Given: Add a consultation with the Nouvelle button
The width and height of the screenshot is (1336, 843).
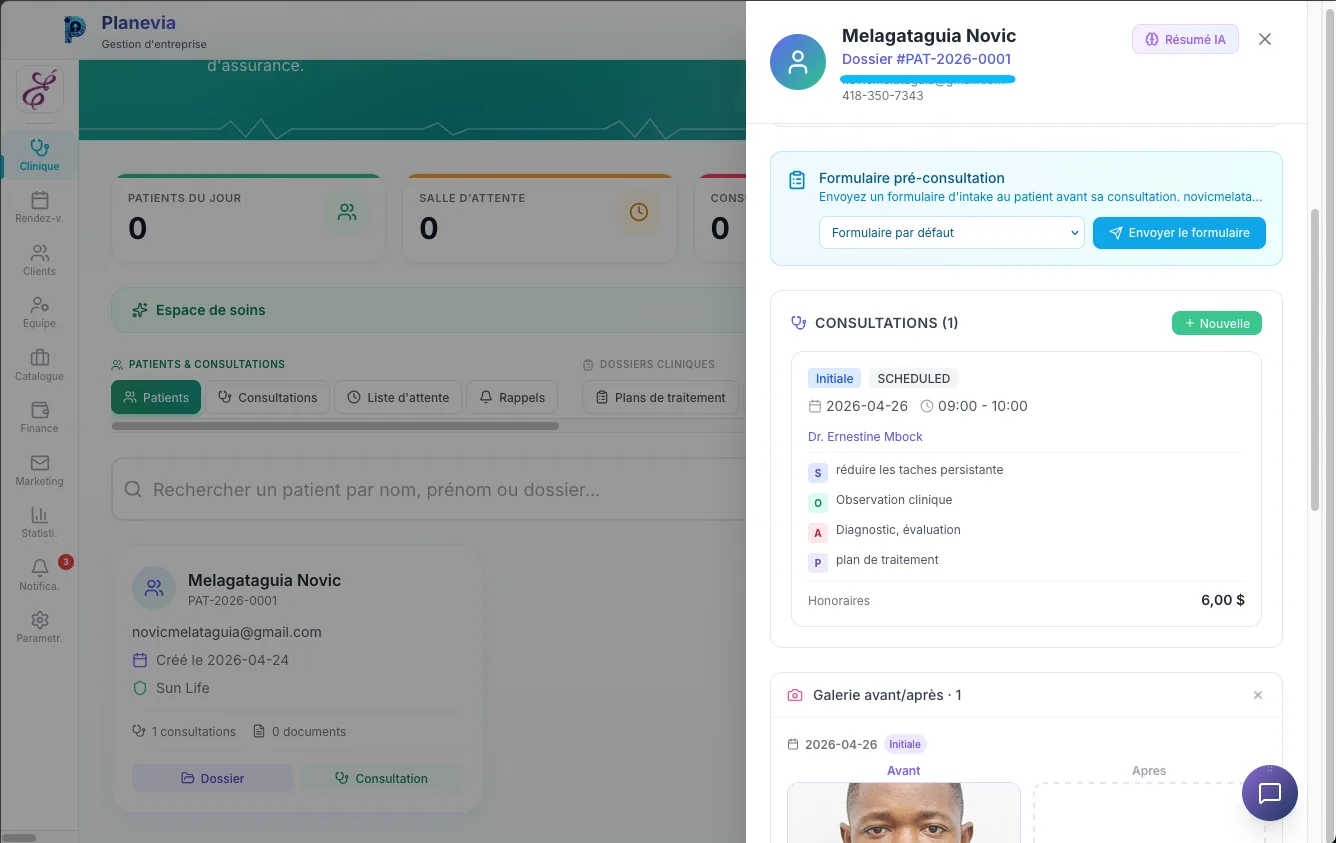Looking at the screenshot, I should (x=1217, y=323).
